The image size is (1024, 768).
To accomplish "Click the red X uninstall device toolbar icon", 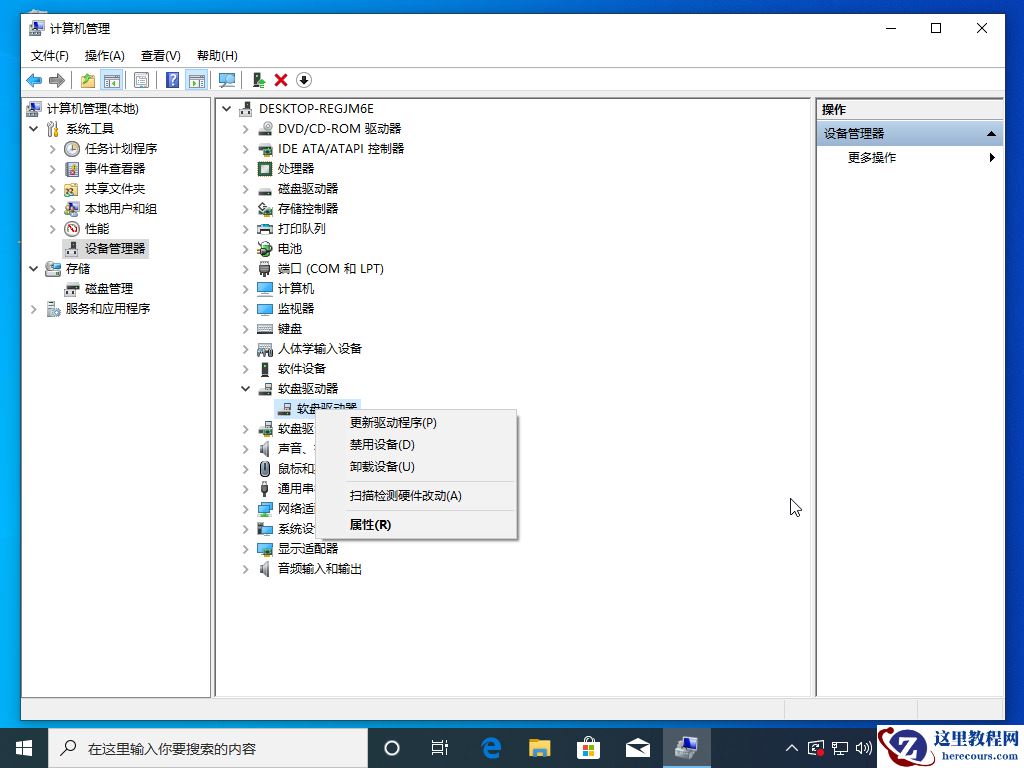I will (280, 80).
